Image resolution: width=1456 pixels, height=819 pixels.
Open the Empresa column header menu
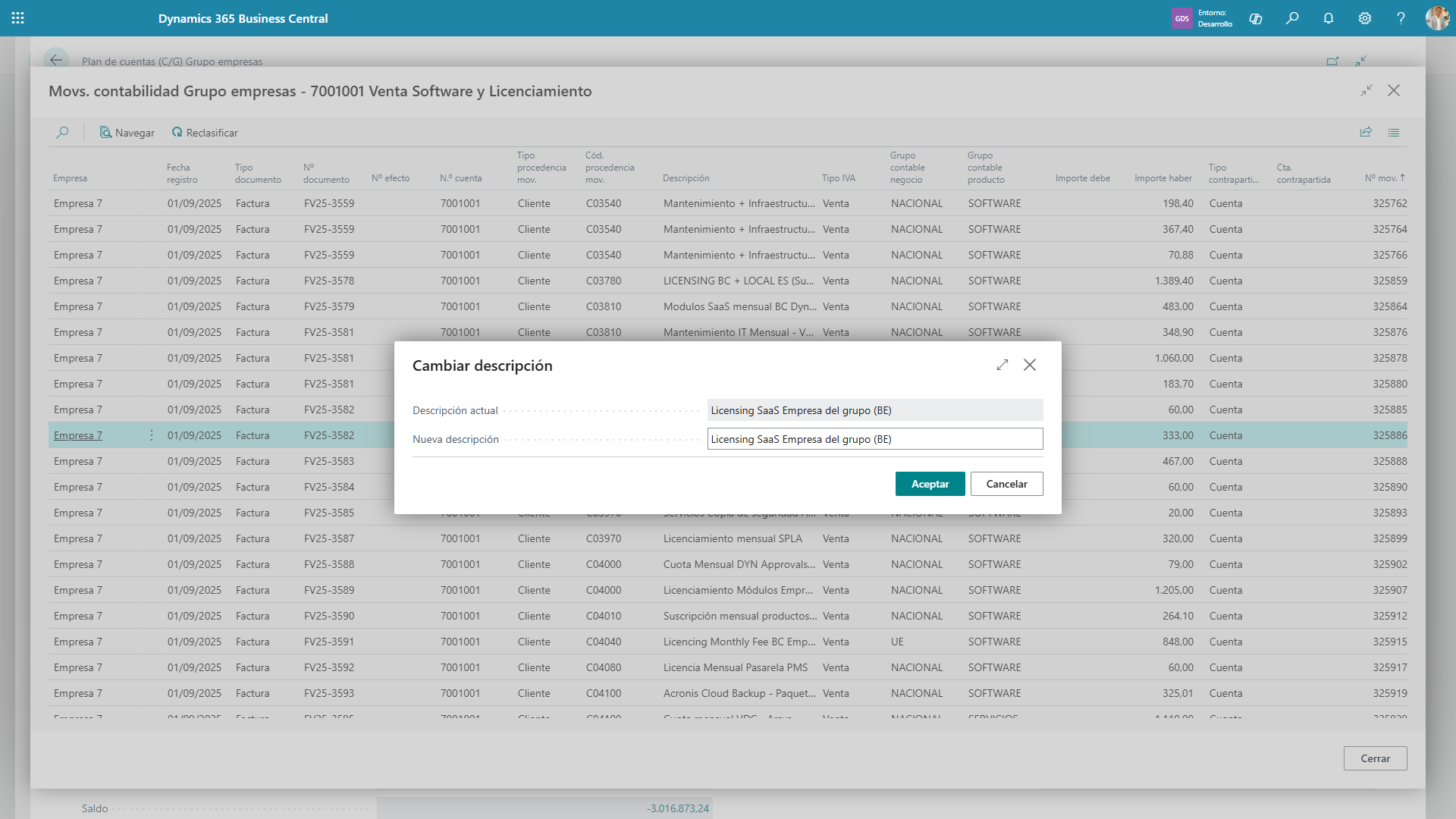[x=71, y=178]
